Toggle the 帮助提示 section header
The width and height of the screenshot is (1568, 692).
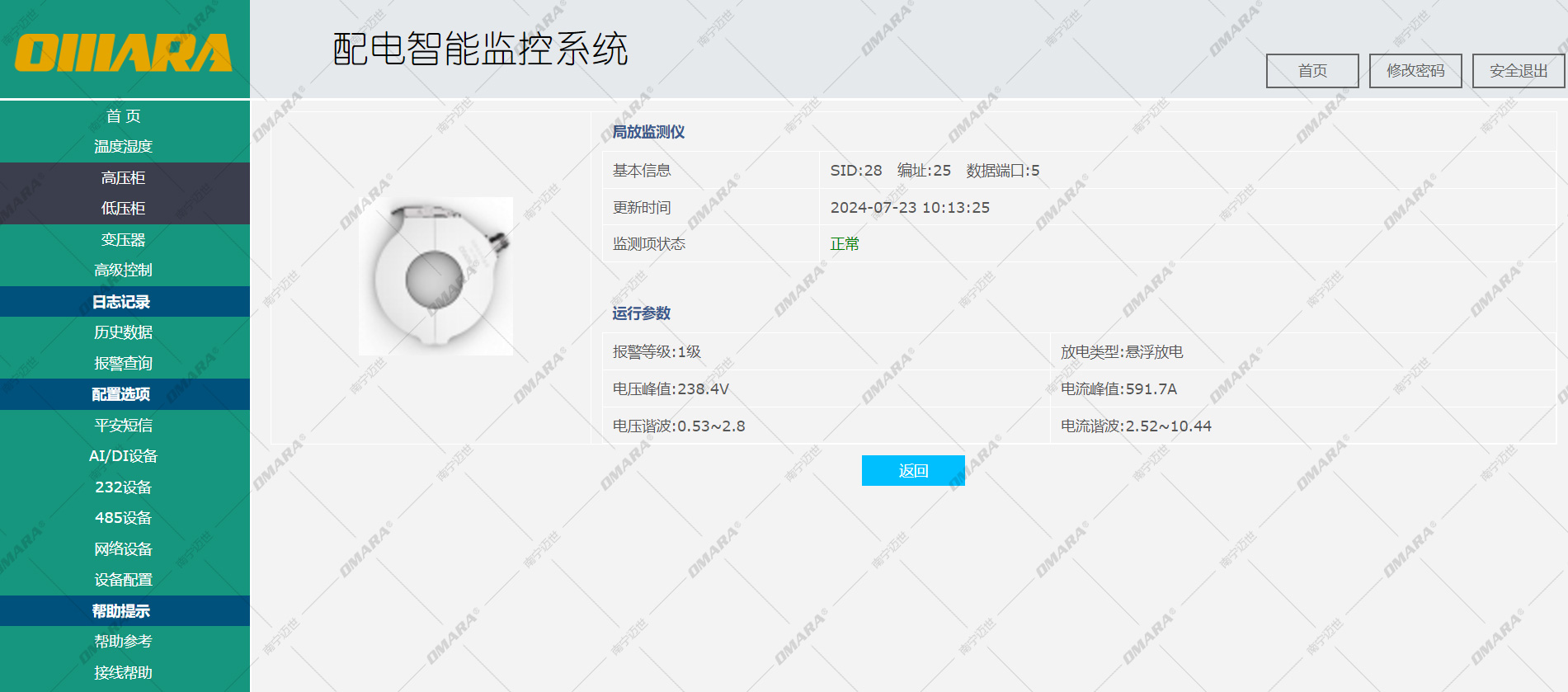[122, 611]
